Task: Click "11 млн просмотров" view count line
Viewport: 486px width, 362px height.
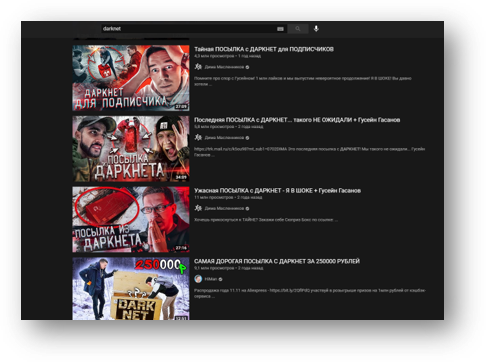Action: tap(228, 197)
